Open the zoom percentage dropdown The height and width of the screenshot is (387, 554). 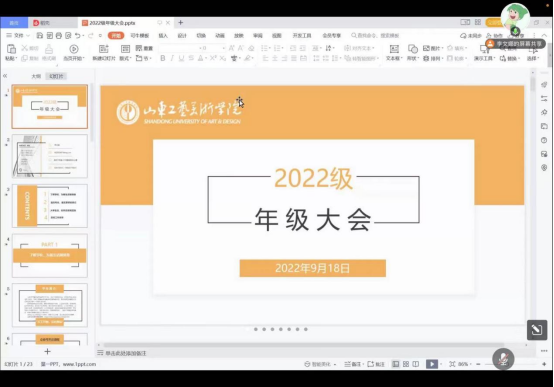click(465, 364)
